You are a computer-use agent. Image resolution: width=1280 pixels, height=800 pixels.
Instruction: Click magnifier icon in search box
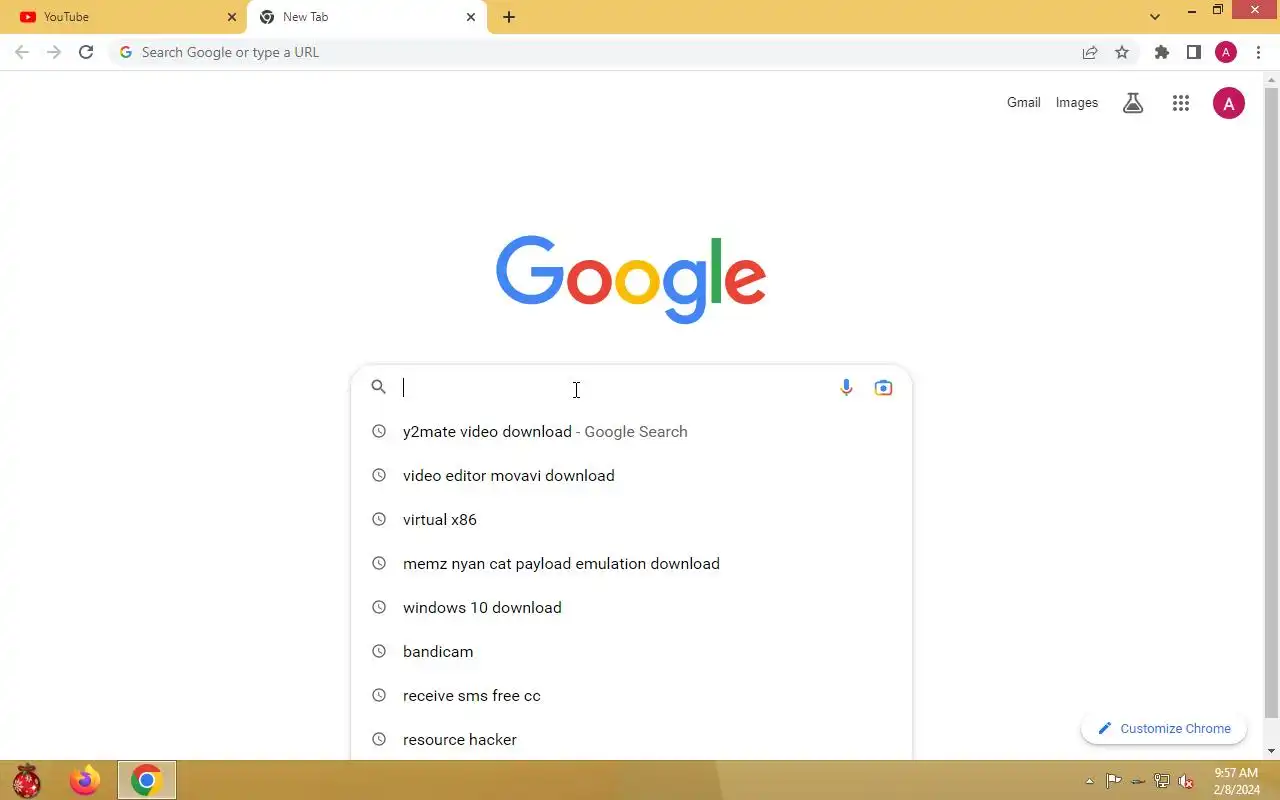[x=378, y=387]
